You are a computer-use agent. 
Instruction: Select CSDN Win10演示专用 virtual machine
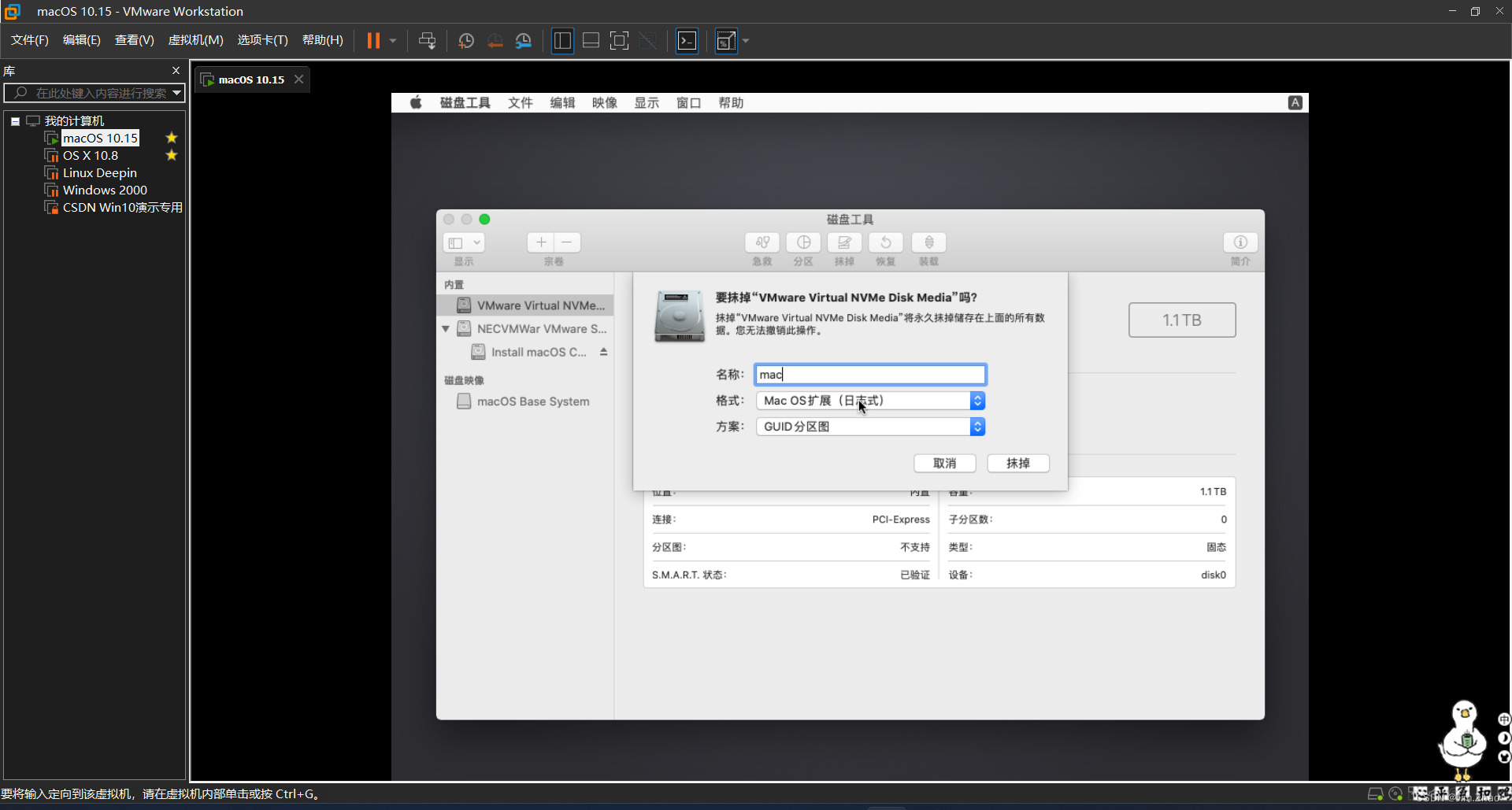click(122, 208)
